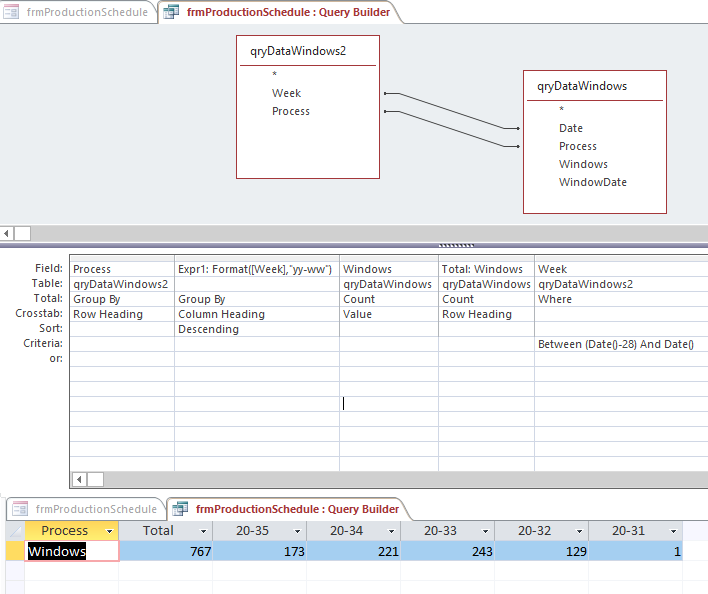Open the 20-35 column header dropdown arrow
Image resolution: width=708 pixels, height=594 pixels.
pyautogui.click(x=298, y=531)
